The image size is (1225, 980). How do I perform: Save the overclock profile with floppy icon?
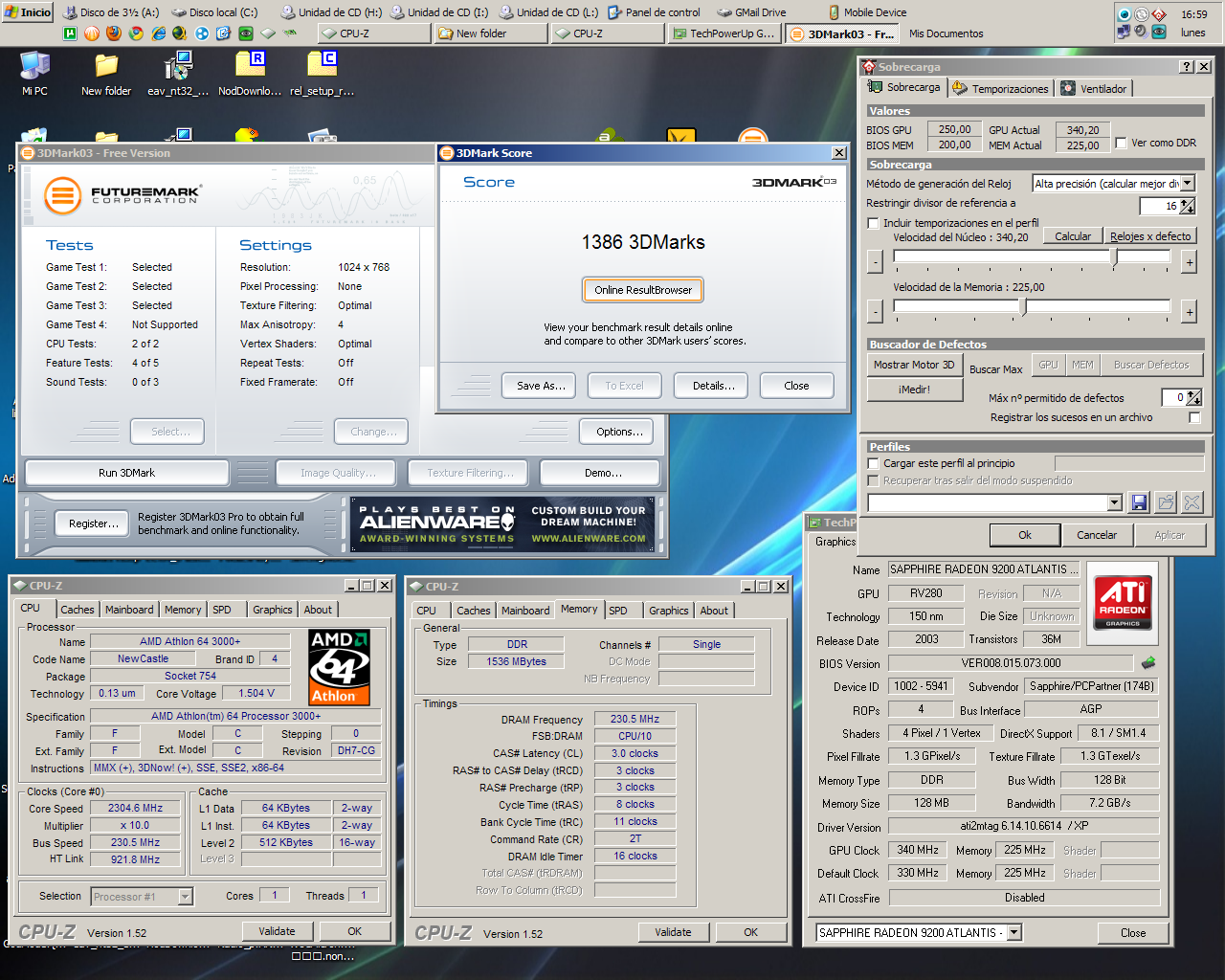point(1139,502)
